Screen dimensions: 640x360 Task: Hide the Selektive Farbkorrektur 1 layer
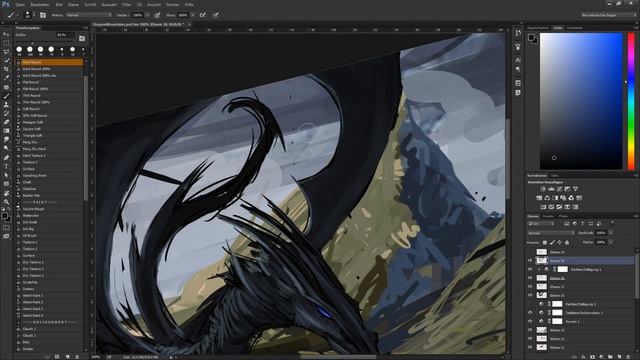click(530, 313)
